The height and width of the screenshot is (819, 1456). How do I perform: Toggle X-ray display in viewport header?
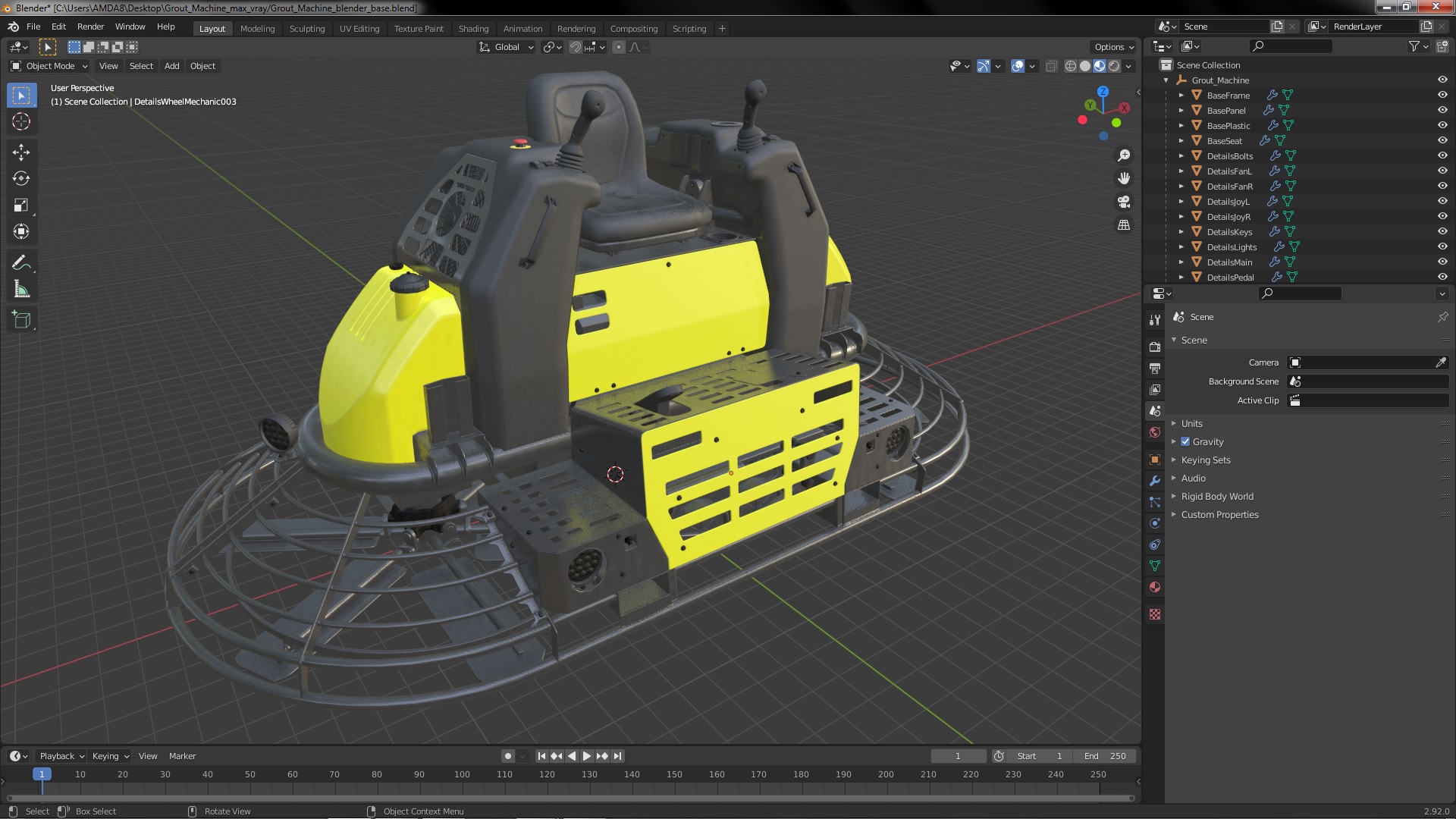pyautogui.click(x=1051, y=67)
